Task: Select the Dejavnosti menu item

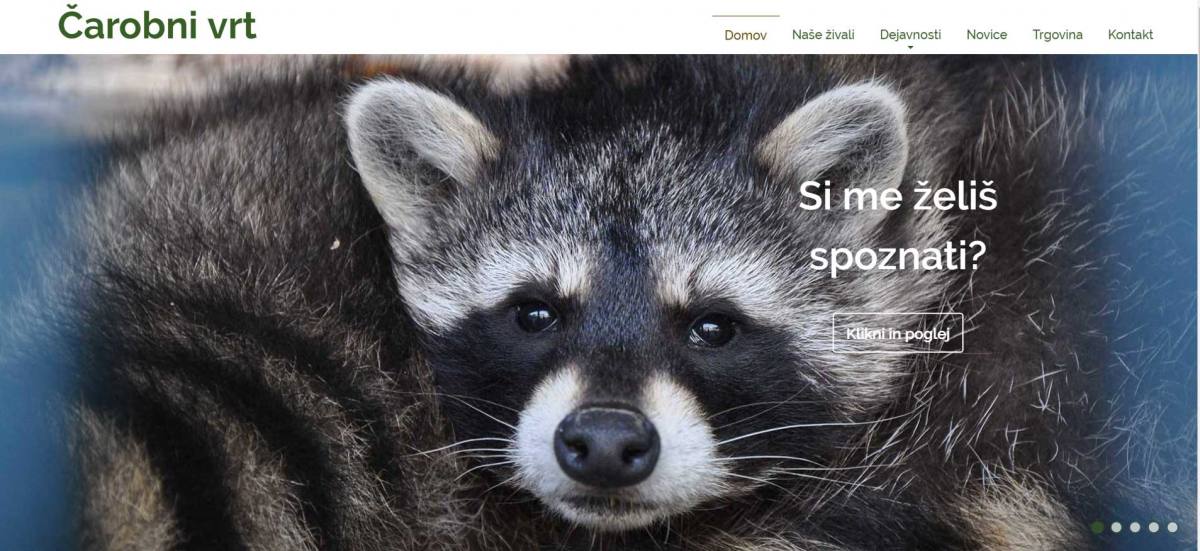Action: pyautogui.click(x=910, y=34)
